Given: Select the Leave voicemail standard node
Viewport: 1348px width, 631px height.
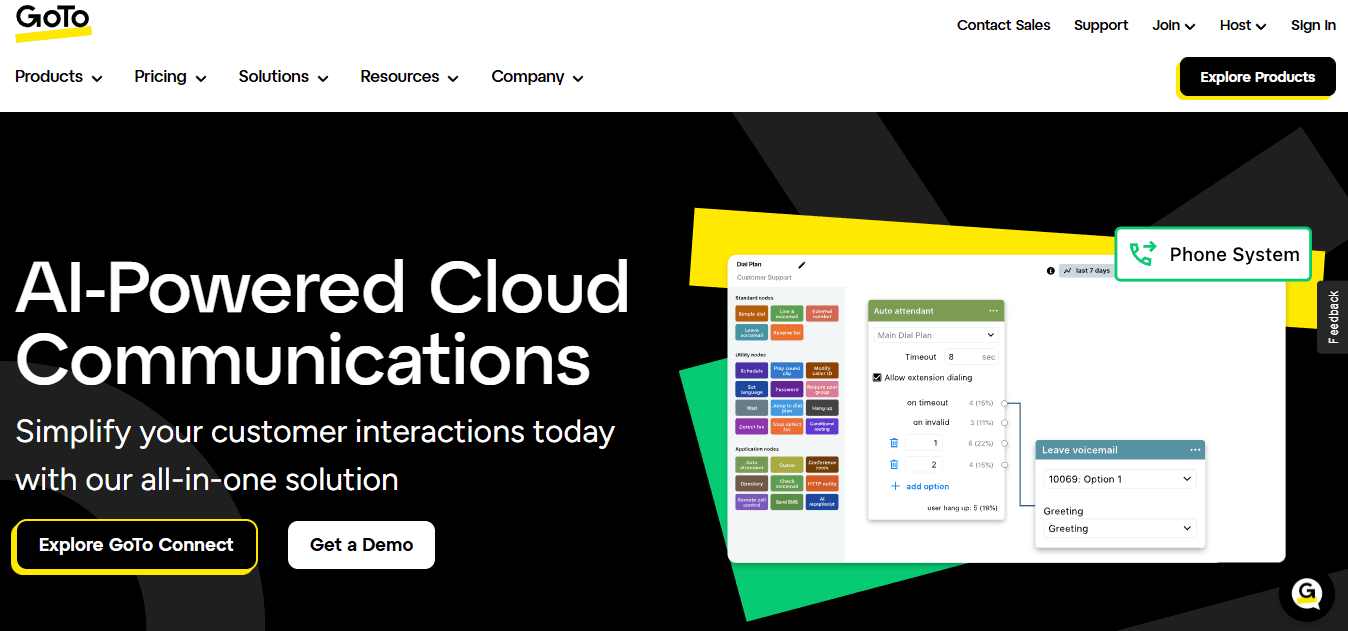Looking at the screenshot, I should 752,332.
